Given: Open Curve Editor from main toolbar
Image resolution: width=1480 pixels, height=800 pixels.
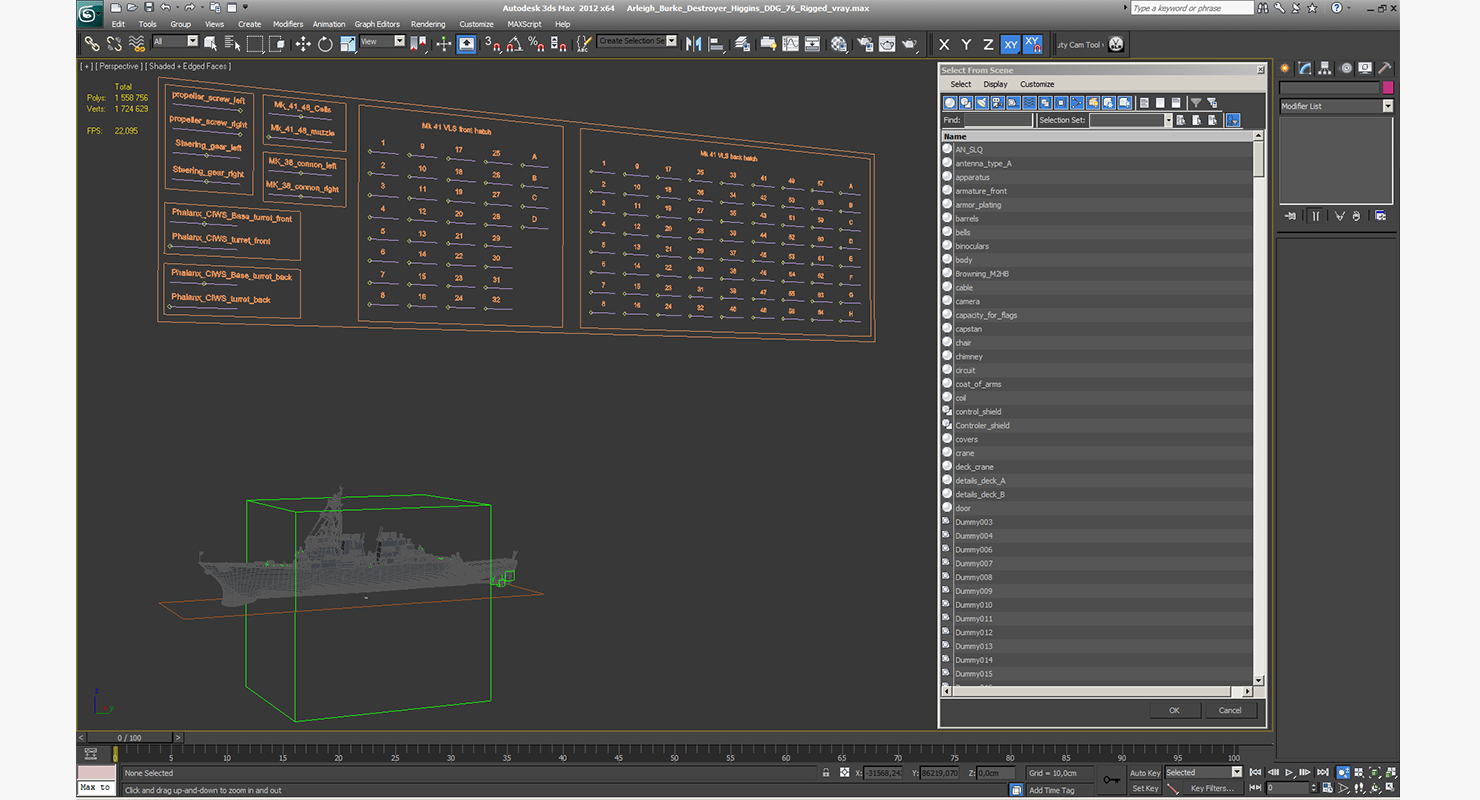Looking at the screenshot, I should (790, 44).
